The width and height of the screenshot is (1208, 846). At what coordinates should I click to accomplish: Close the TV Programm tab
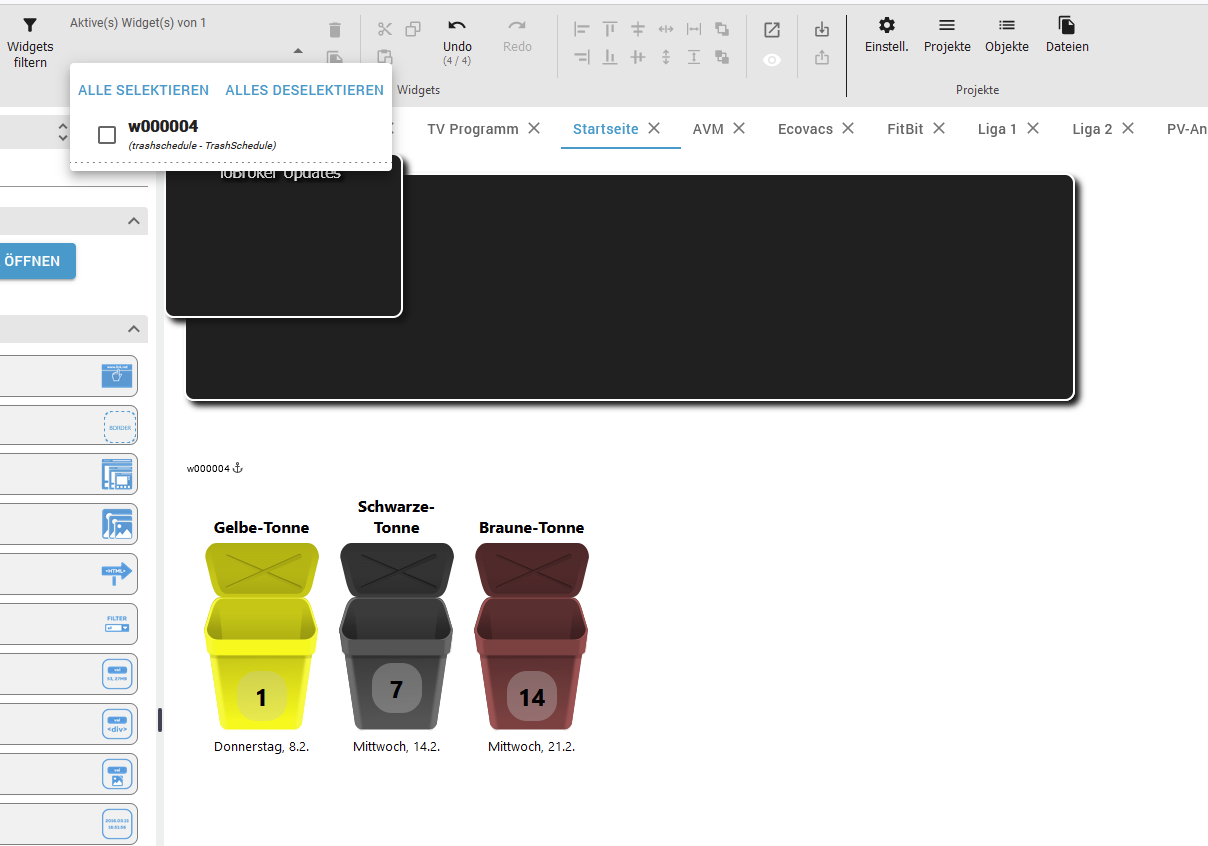(x=534, y=128)
